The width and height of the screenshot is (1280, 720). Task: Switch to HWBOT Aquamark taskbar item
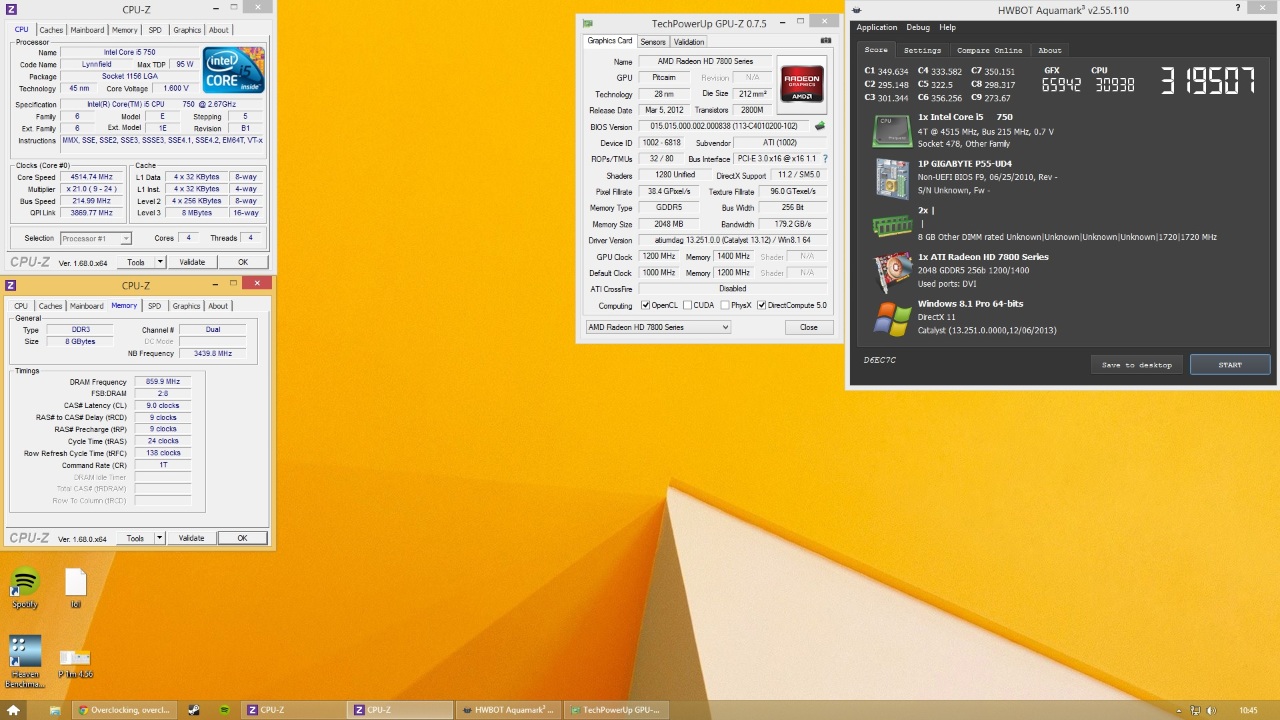pos(508,710)
